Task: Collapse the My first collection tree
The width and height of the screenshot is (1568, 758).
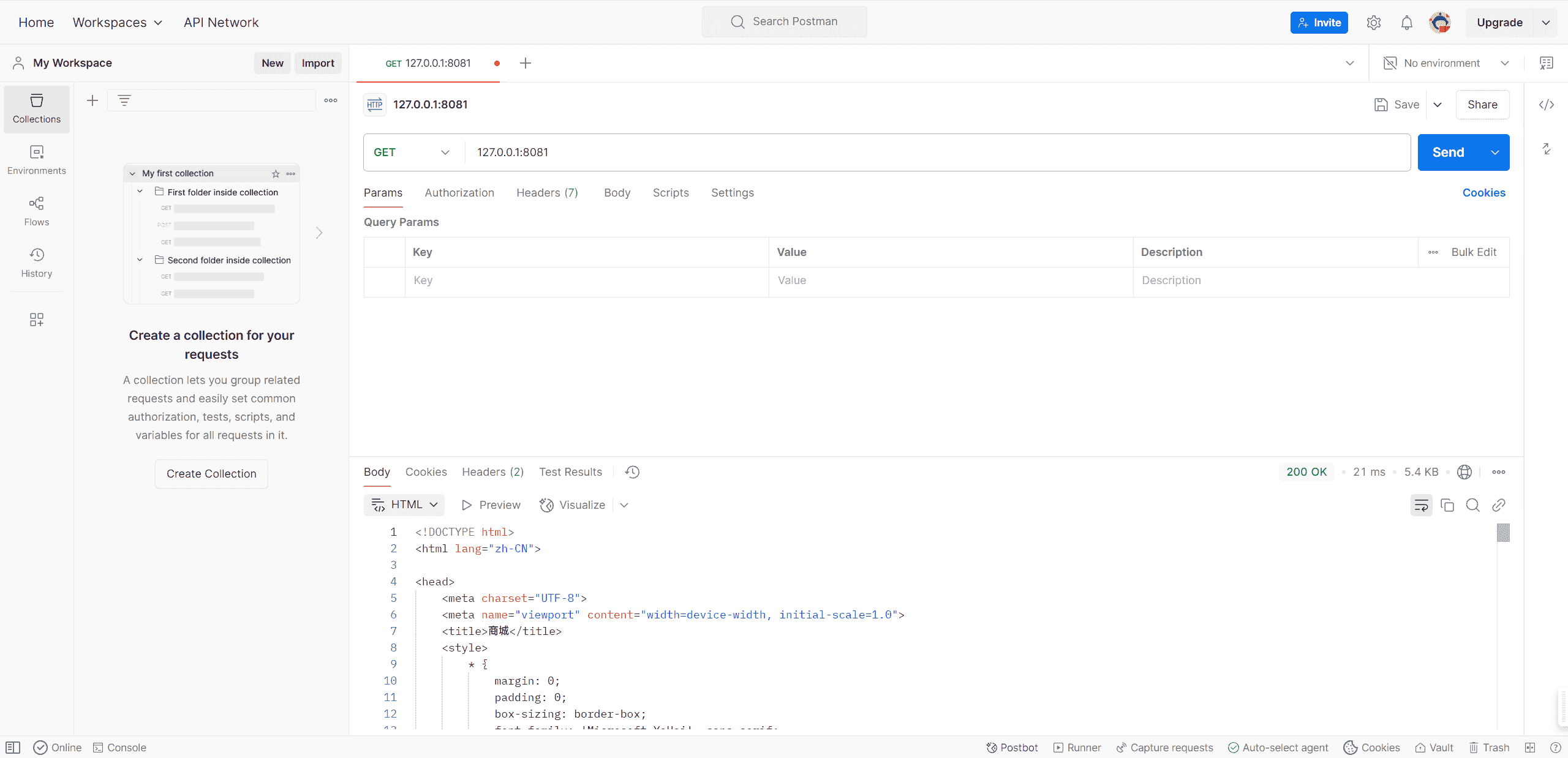Action: pyautogui.click(x=132, y=174)
